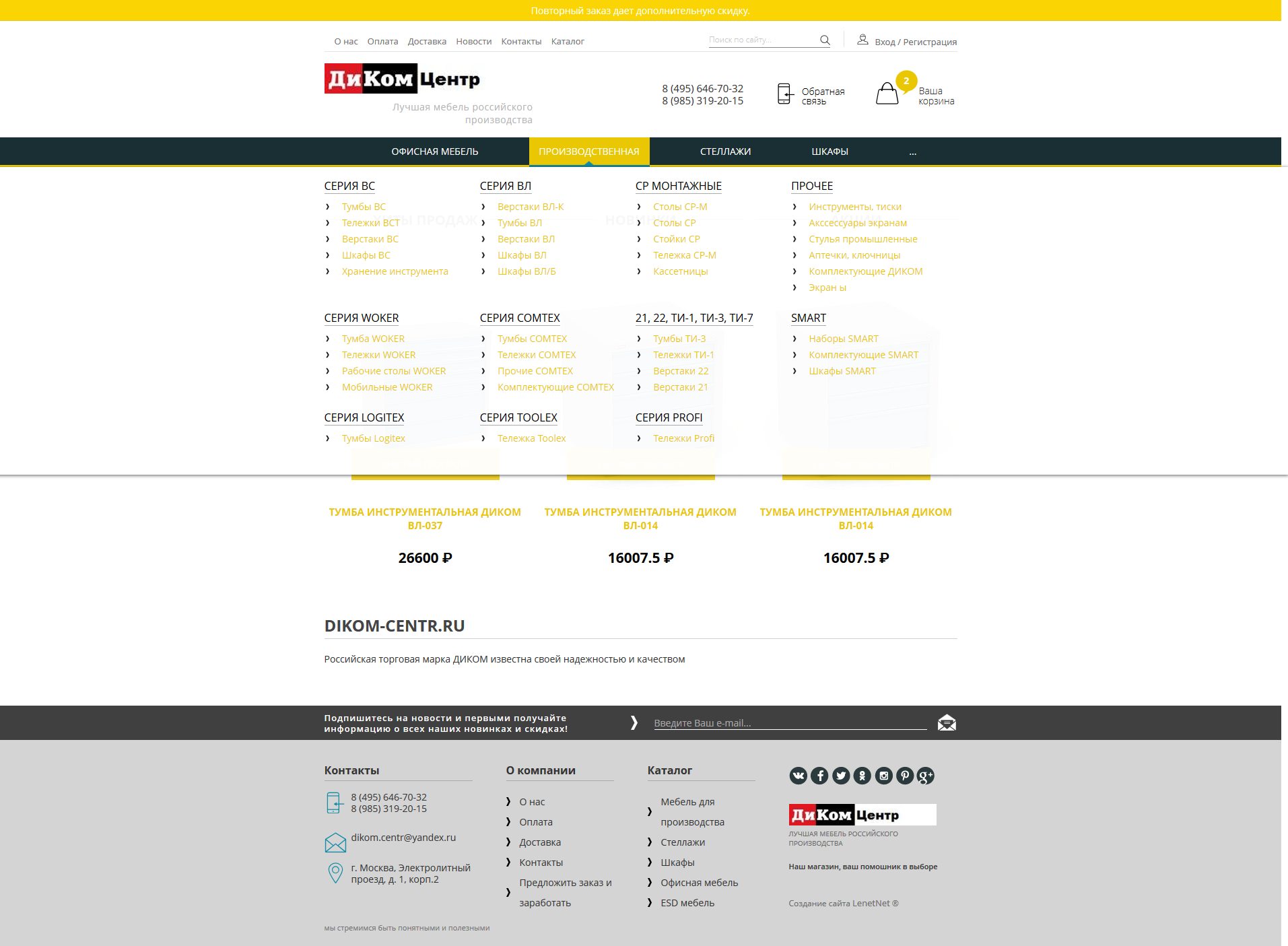Open the Instagram social icon
1288x946 pixels.
[x=884, y=776]
